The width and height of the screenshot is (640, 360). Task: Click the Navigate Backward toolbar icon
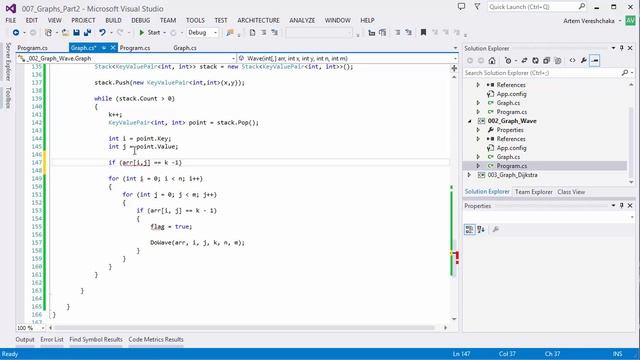point(16,33)
